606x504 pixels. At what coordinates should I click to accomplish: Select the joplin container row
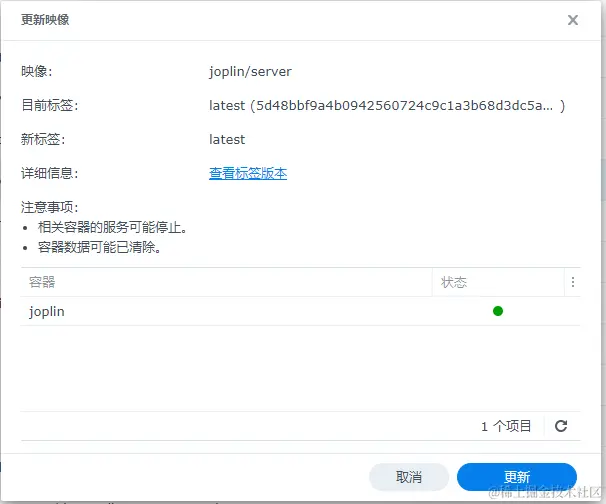tap(300, 311)
